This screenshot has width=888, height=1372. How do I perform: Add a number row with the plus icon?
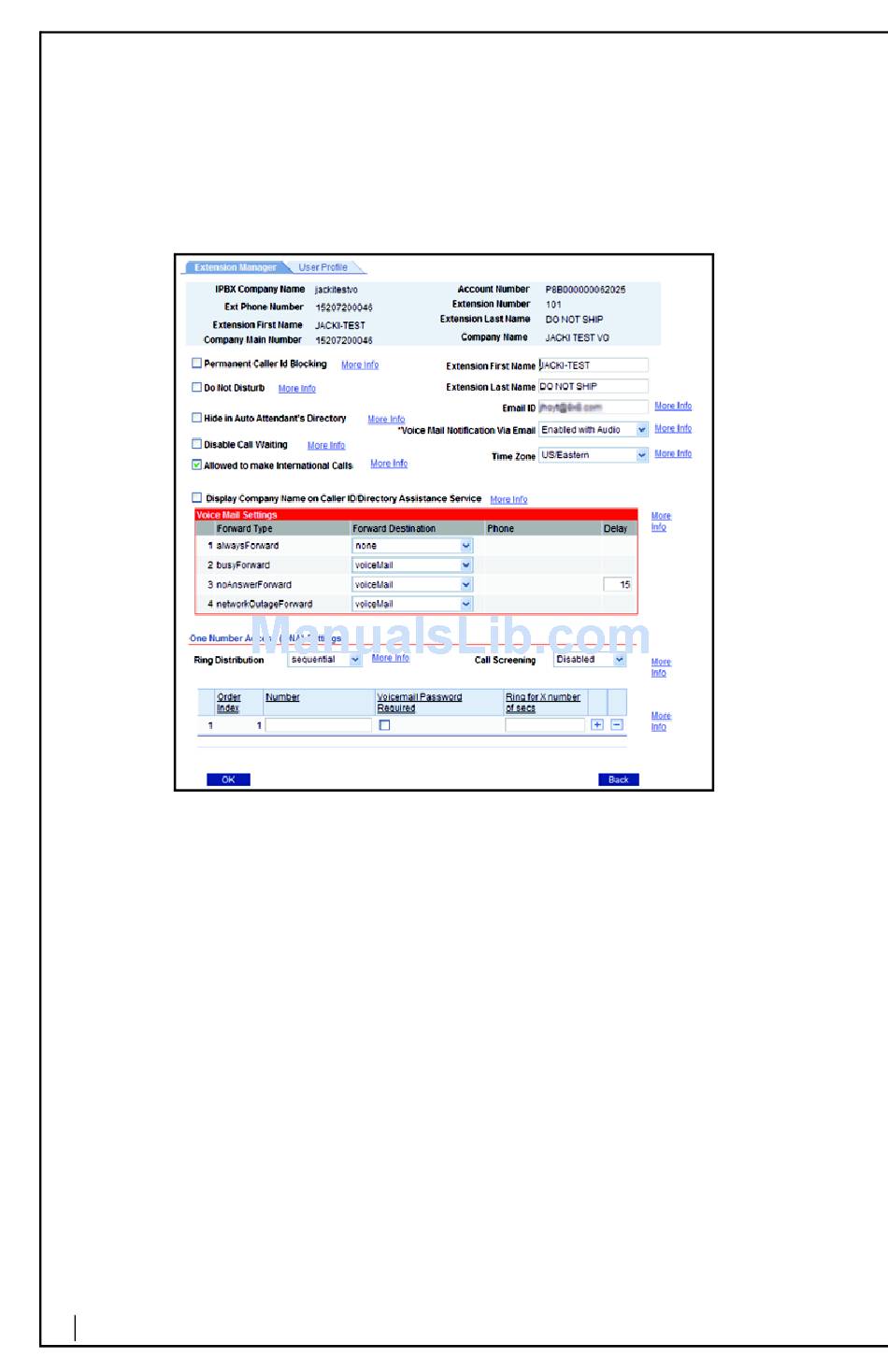pyautogui.click(x=597, y=724)
